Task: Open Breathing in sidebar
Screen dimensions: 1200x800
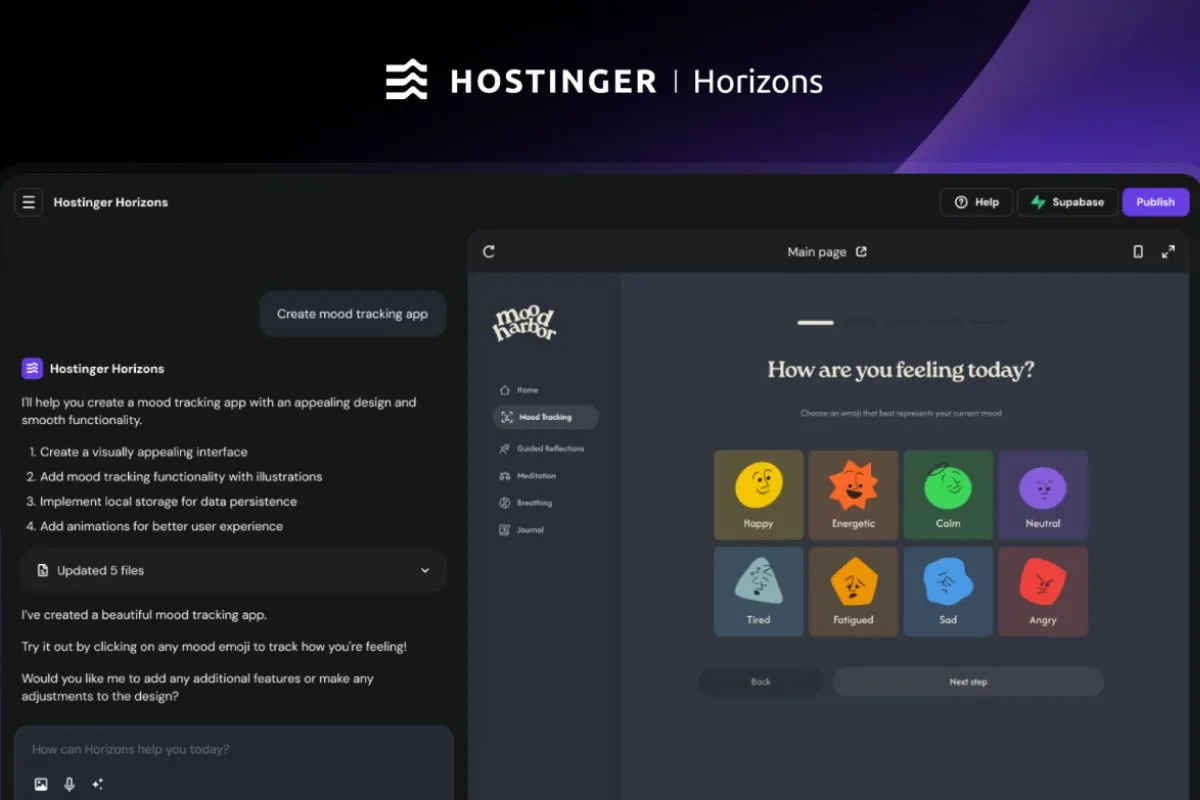Action: tap(525, 503)
